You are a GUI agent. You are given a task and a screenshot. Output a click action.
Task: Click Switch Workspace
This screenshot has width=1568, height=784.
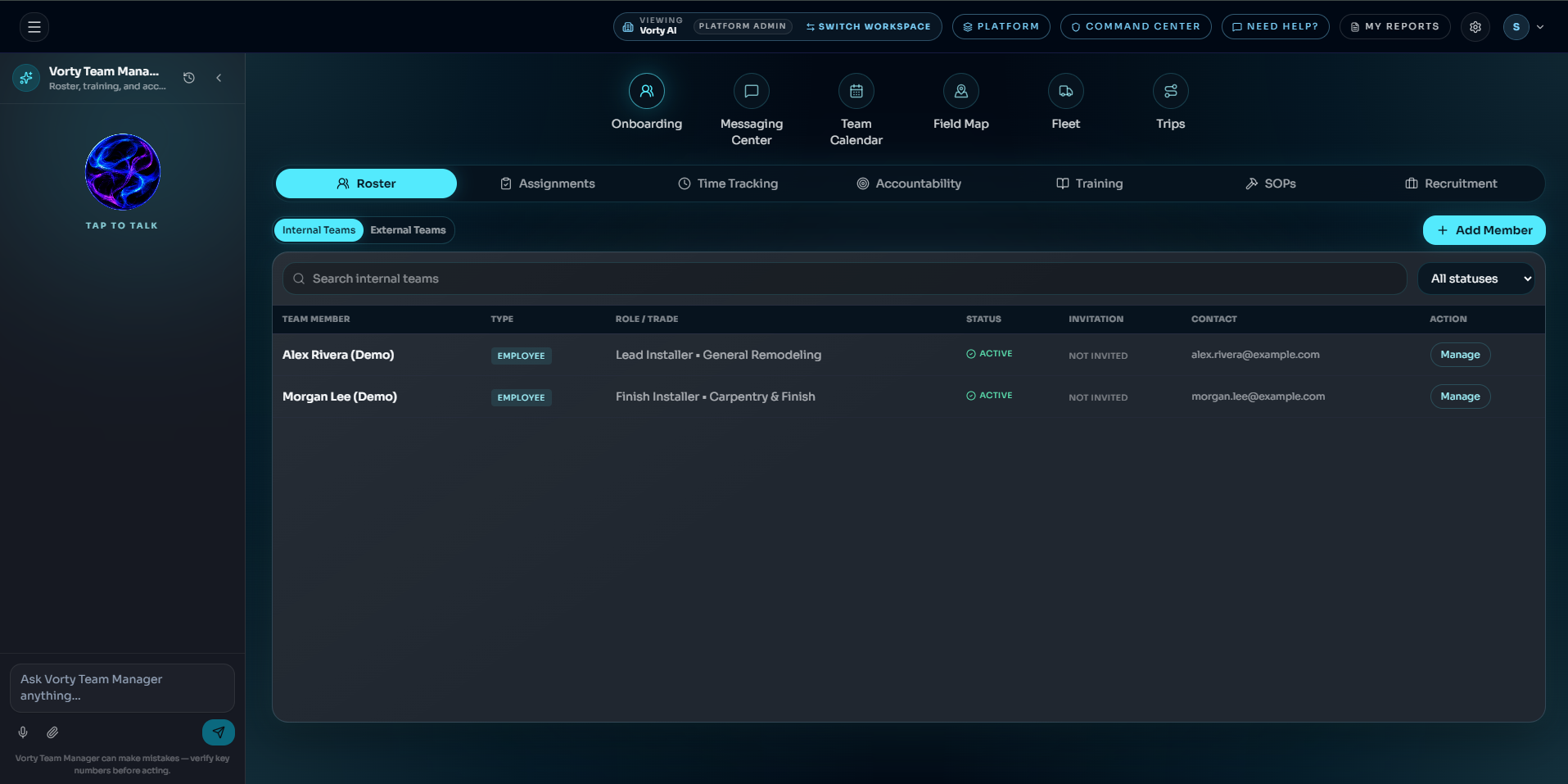click(869, 27)
